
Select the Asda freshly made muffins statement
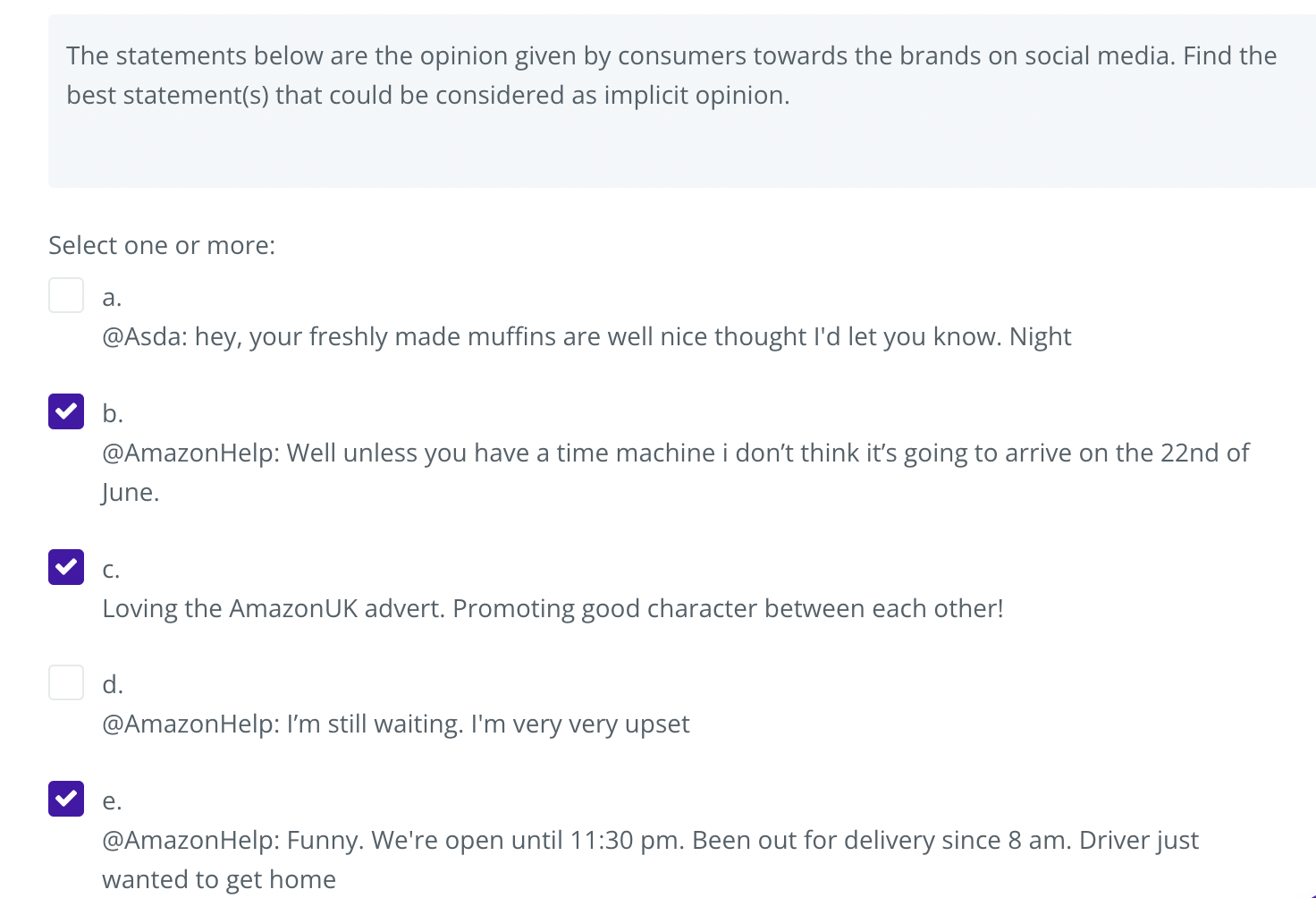[x=586, y=336]
